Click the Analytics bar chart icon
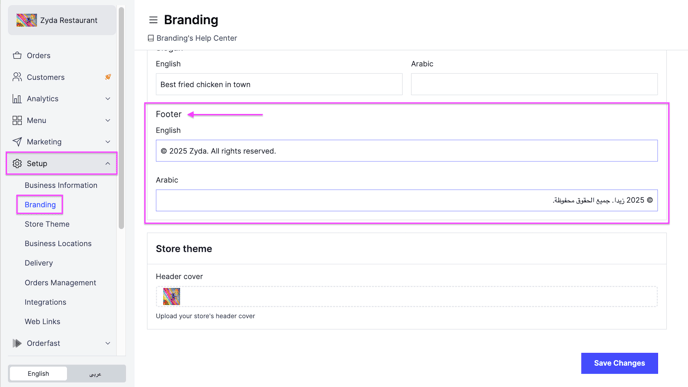The image size is (688, 387). point(17,99)
